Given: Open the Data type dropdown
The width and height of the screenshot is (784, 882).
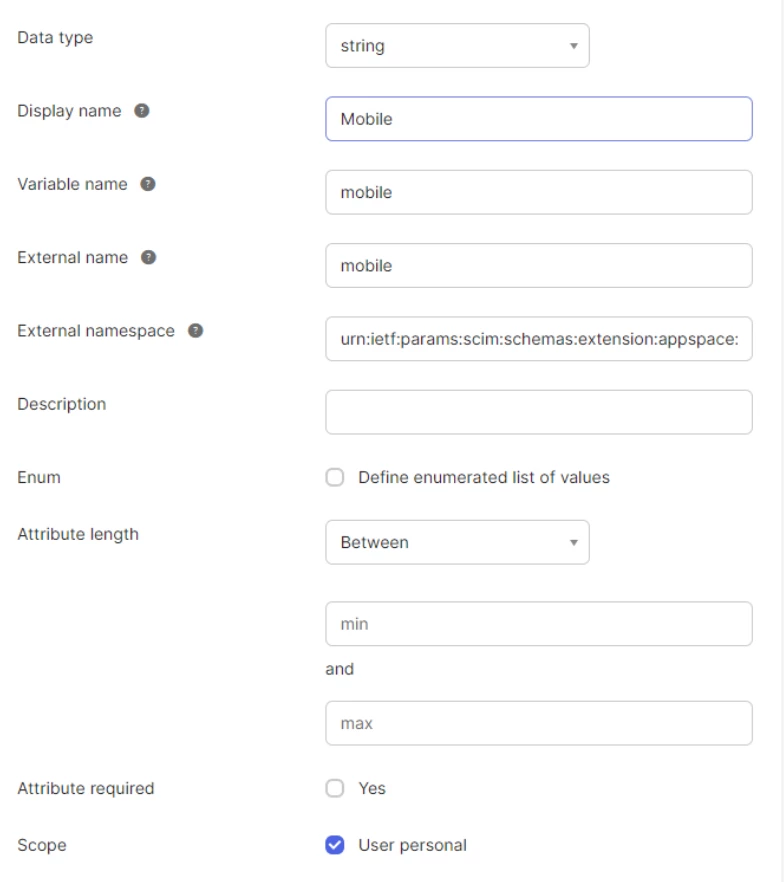Looking at the screenshot, I should pos(457,46).
